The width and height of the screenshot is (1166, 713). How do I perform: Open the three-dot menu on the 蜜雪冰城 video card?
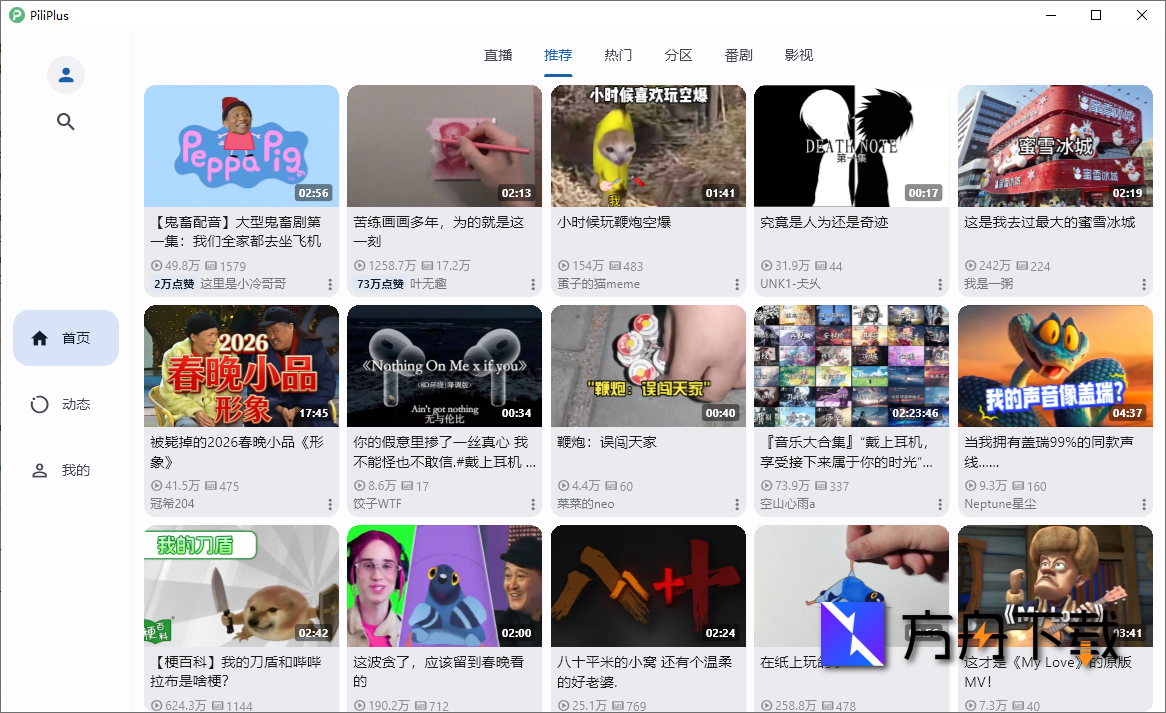click(x=1143, y=284)
